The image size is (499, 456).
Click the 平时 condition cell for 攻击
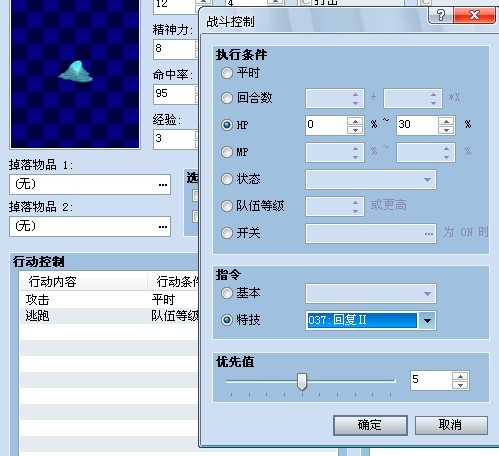(163, 300)
